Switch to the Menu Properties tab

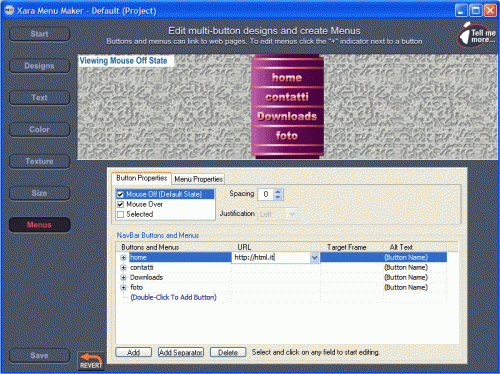(x=198, y=179)
